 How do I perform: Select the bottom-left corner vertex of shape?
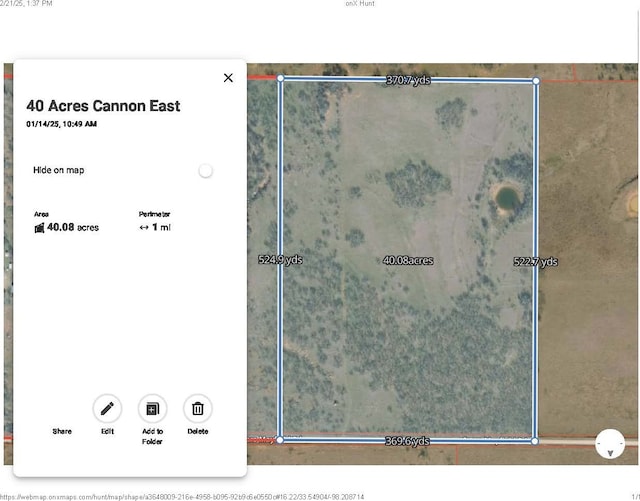(280, 440)
